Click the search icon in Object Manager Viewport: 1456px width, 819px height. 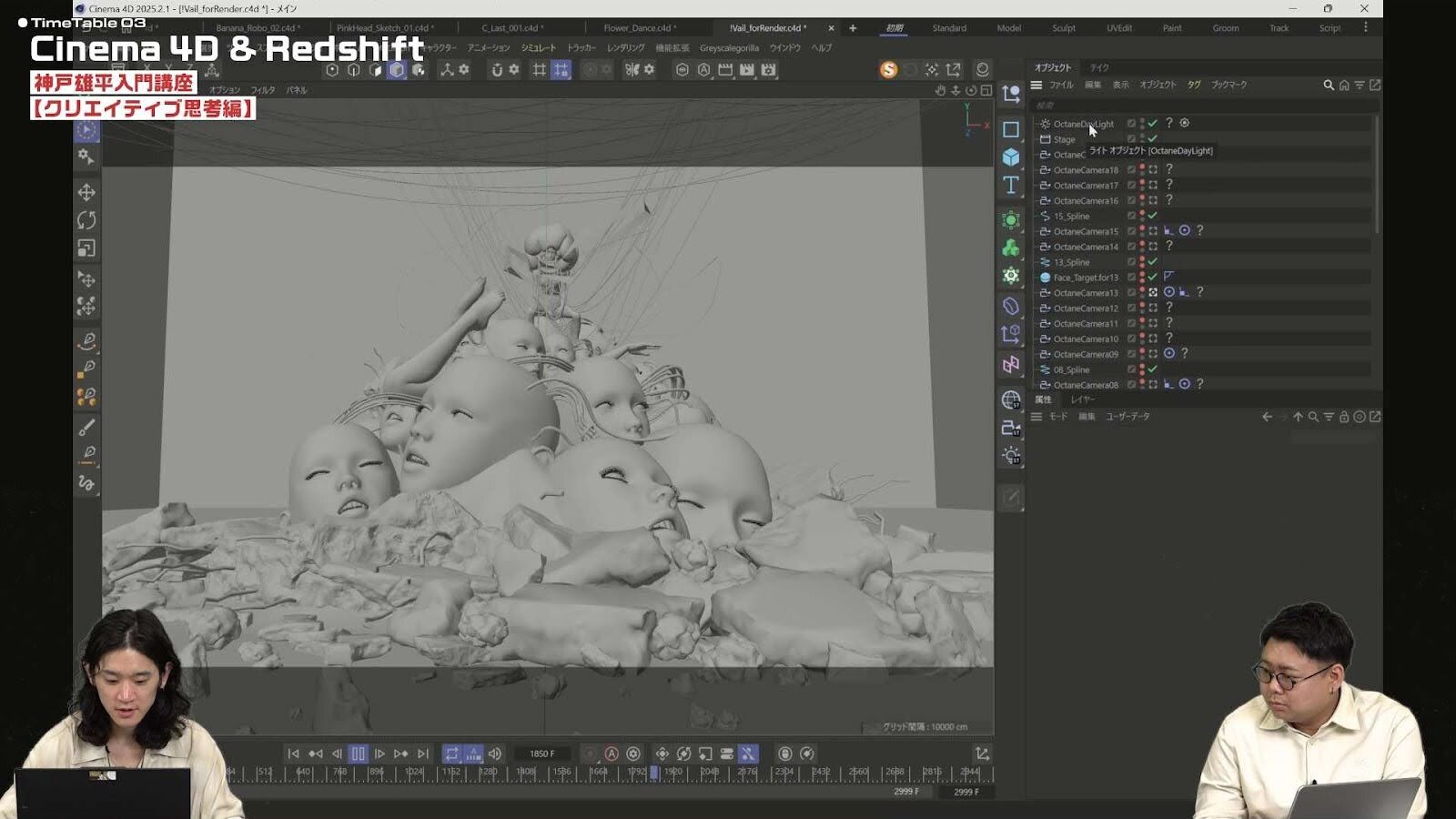pyautogui.click(x=1328, y=85)
